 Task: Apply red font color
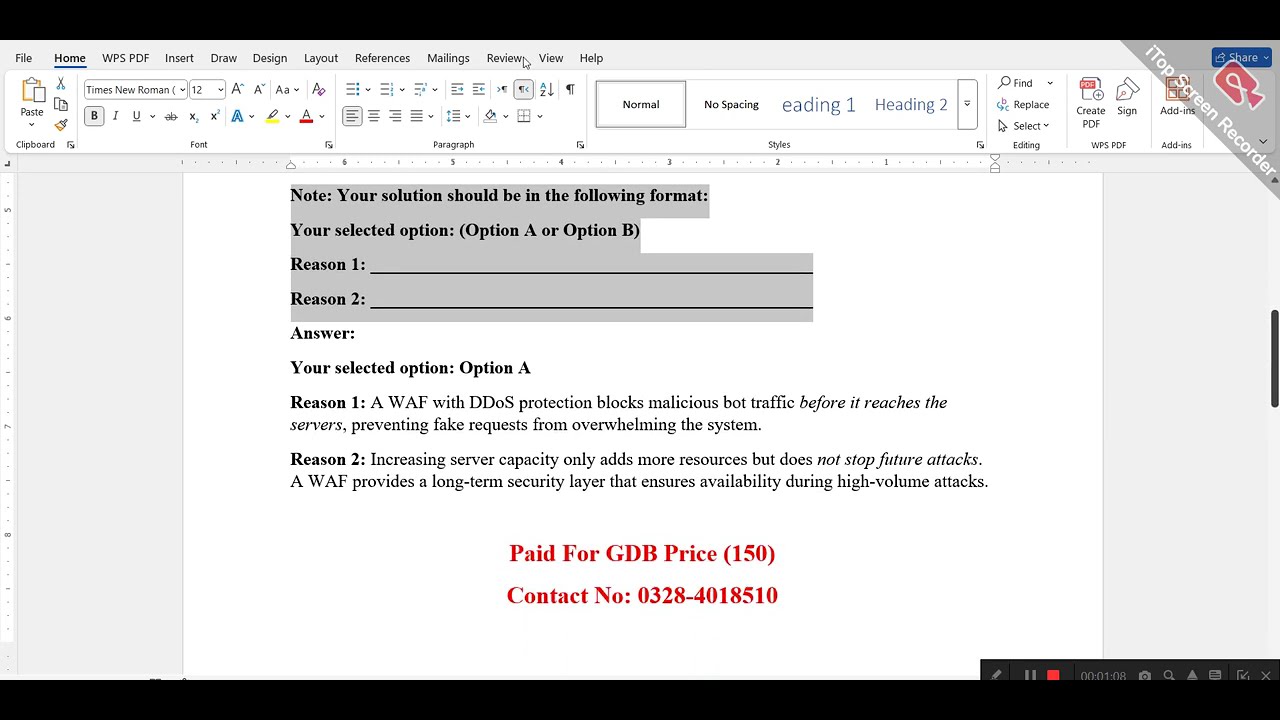(307, 116)
